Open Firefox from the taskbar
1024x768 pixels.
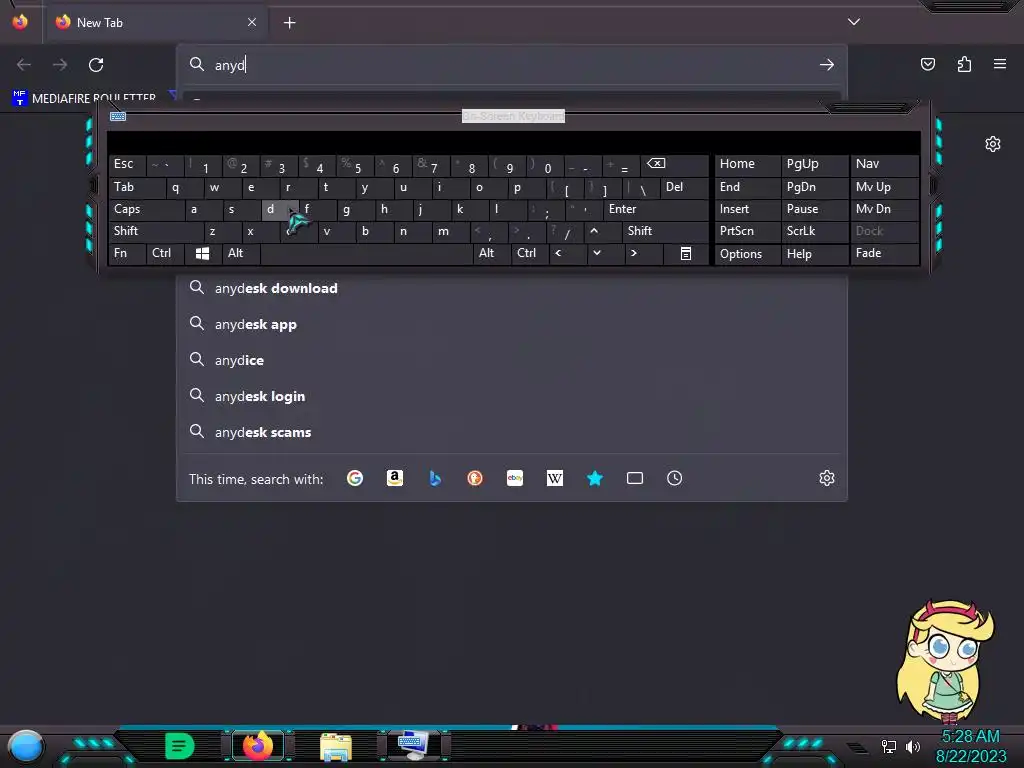pos(258,746)
